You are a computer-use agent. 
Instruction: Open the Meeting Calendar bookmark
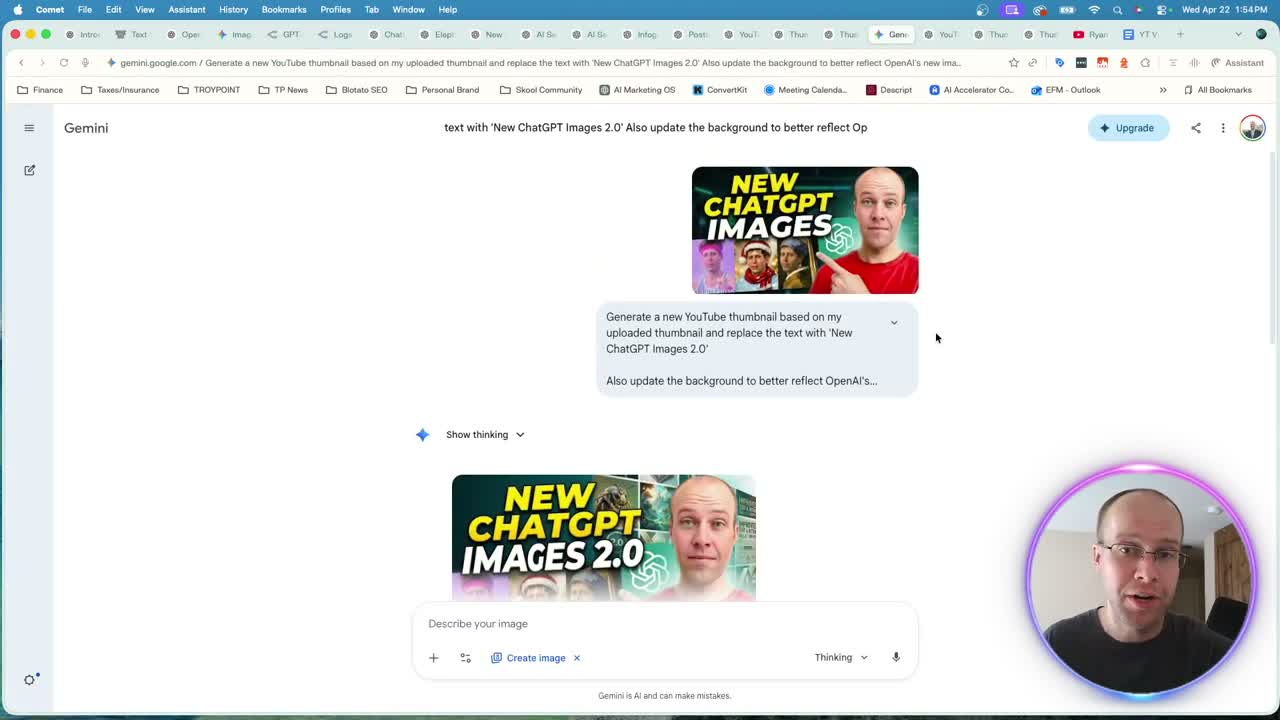tap(805, 90)
